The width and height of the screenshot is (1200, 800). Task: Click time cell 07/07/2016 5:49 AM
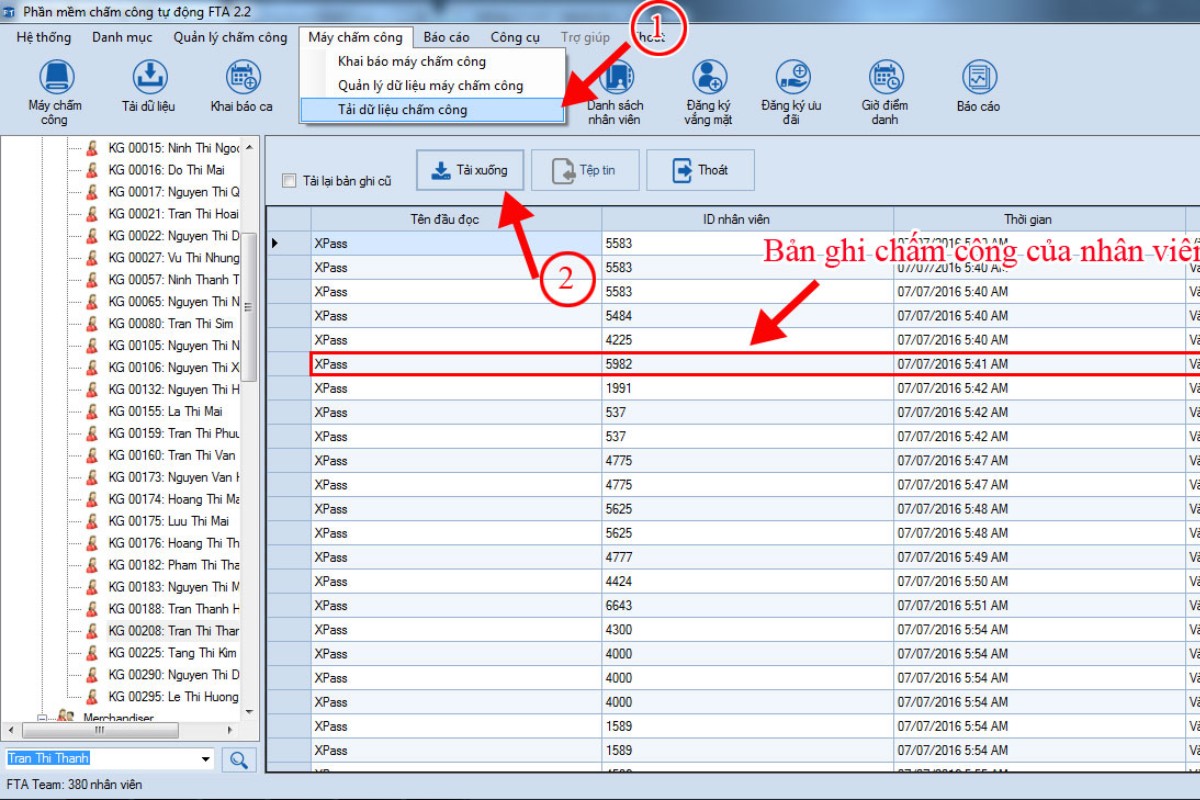(1039, 557)
